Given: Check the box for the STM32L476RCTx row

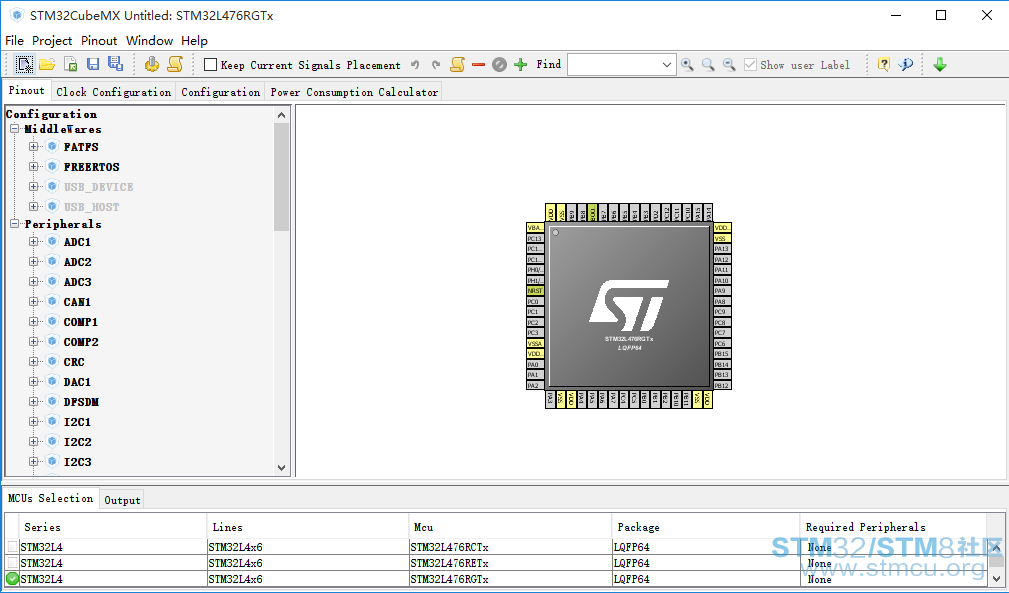Looking at the screenshot, I should pyautogui.click(x=12, y=547).
